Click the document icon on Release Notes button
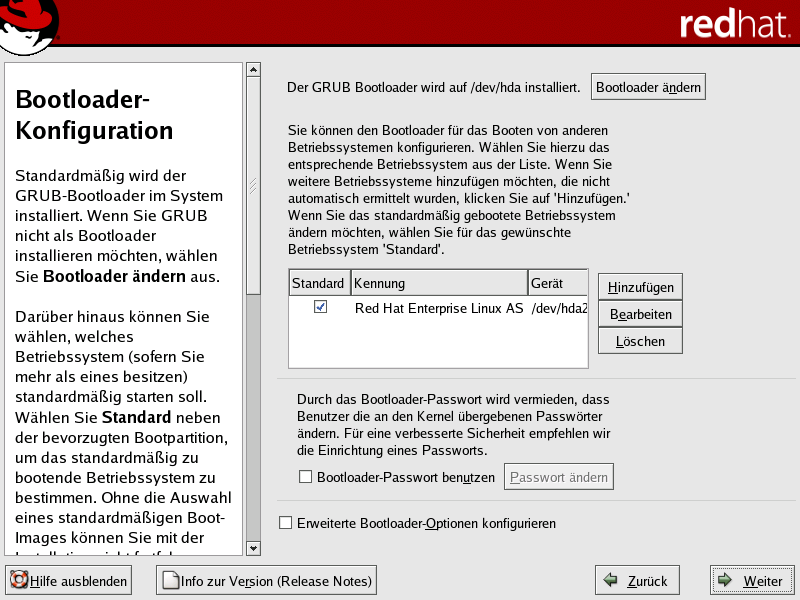 coord(170,580)
